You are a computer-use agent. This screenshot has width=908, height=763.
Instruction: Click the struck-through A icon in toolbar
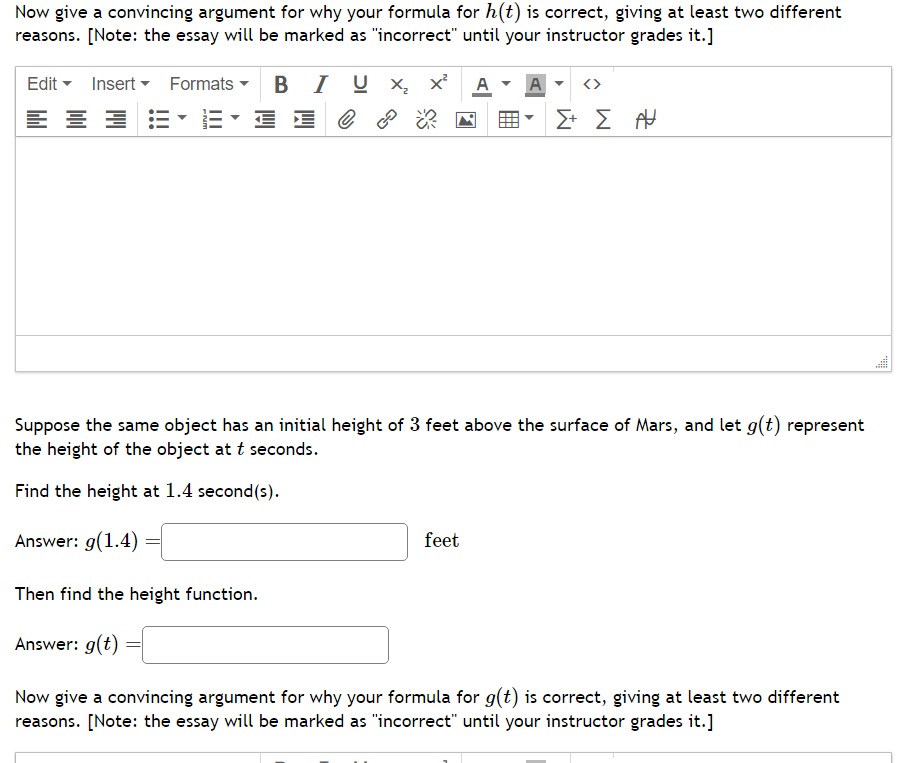(645, 119)
